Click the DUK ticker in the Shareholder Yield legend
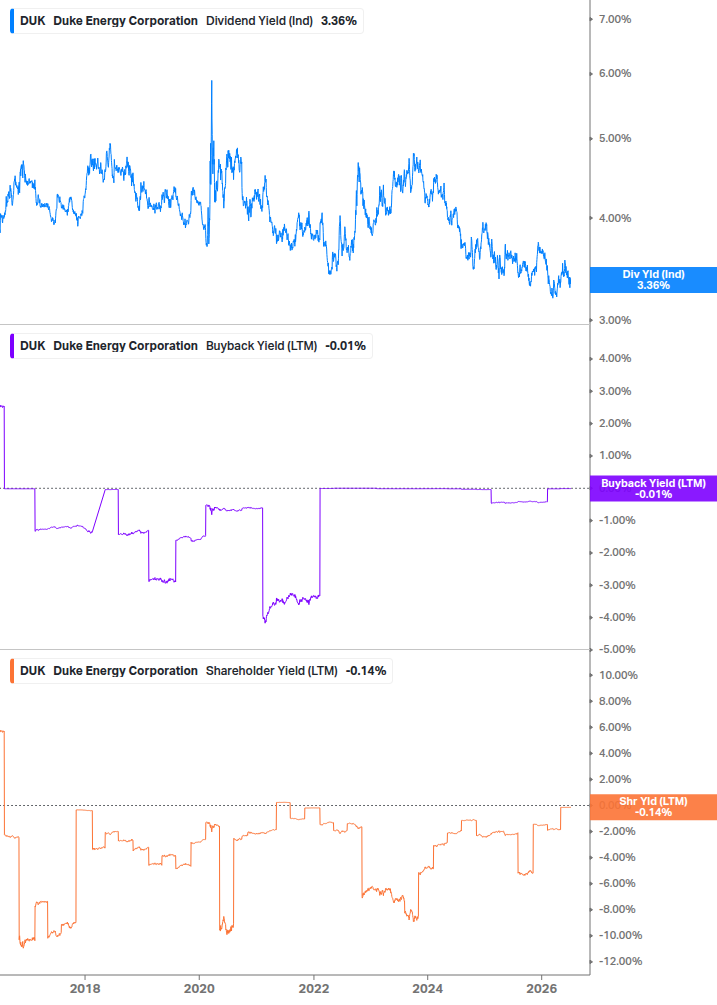The width and height of the screenshot is (717, 1005). click(33, 671)
